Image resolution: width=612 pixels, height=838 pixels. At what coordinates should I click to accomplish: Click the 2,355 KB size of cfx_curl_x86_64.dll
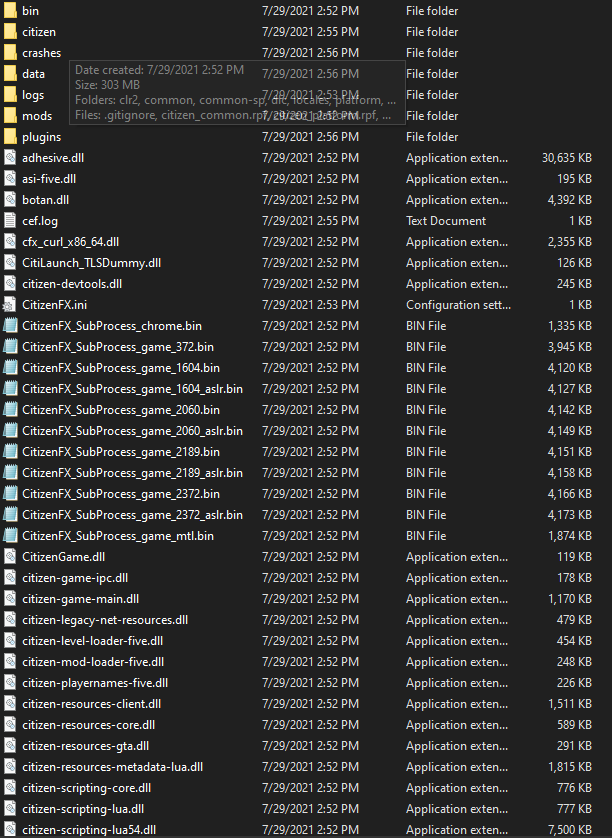tap(570, 242)
